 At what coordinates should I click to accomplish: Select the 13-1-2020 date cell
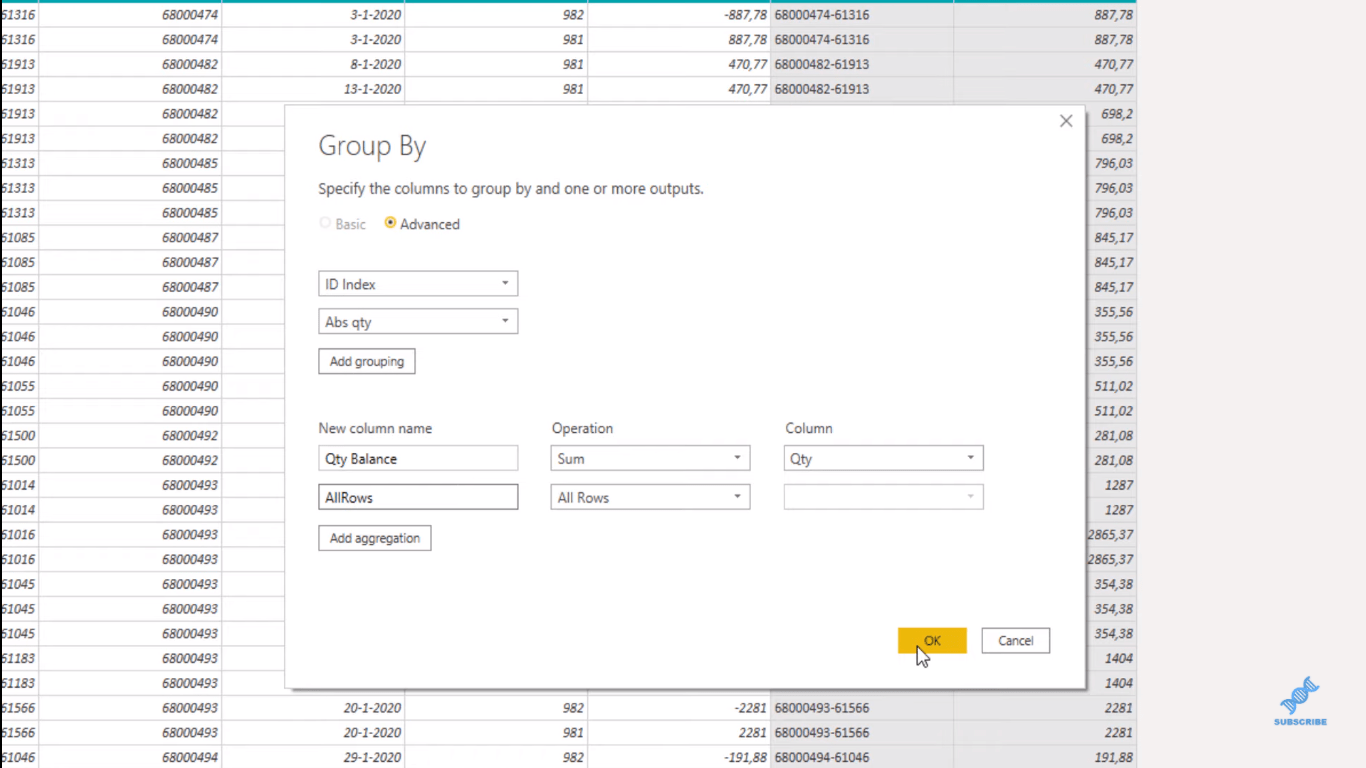click(313, 89)
